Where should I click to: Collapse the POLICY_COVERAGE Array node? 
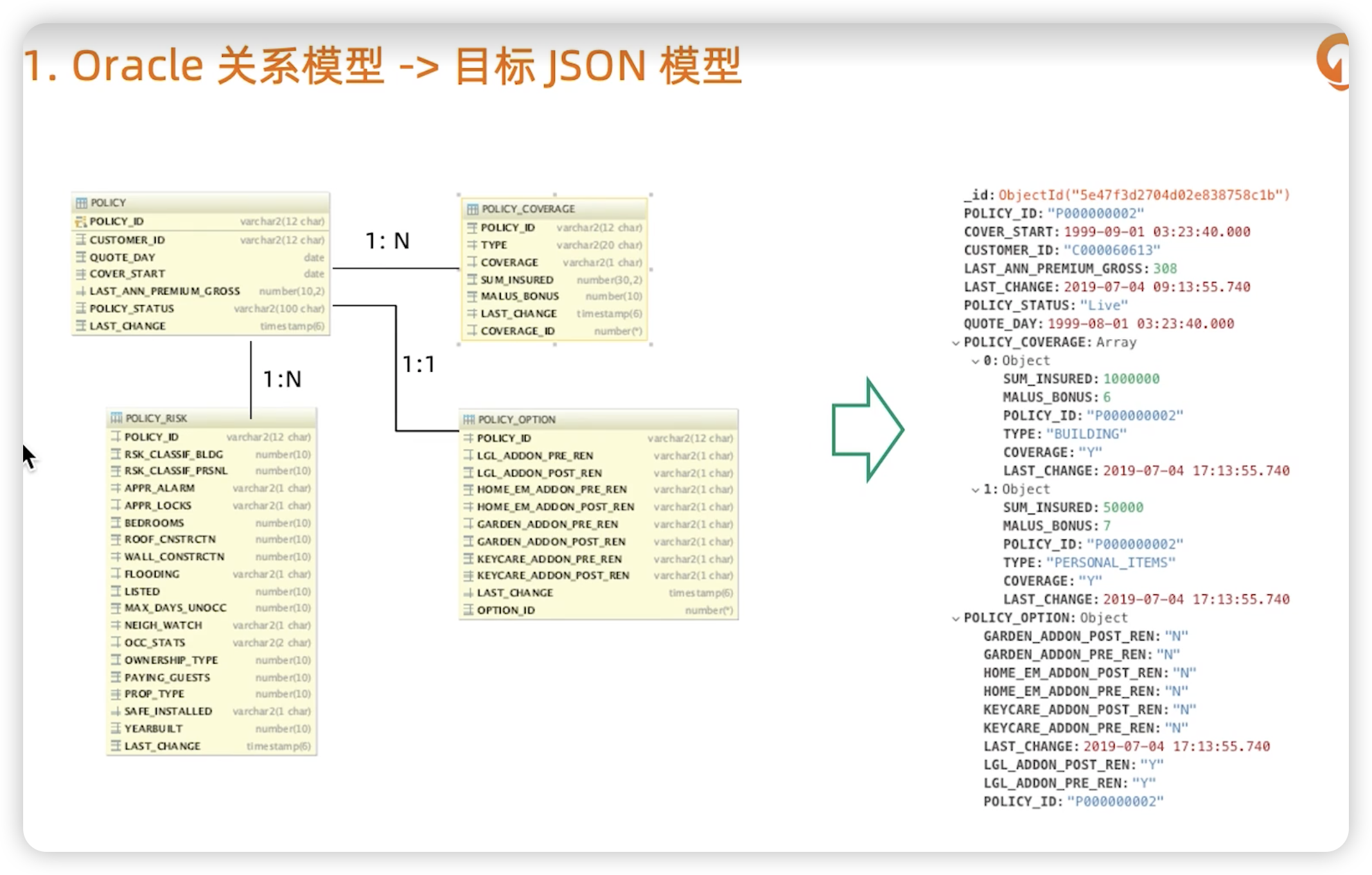[956, 343]
